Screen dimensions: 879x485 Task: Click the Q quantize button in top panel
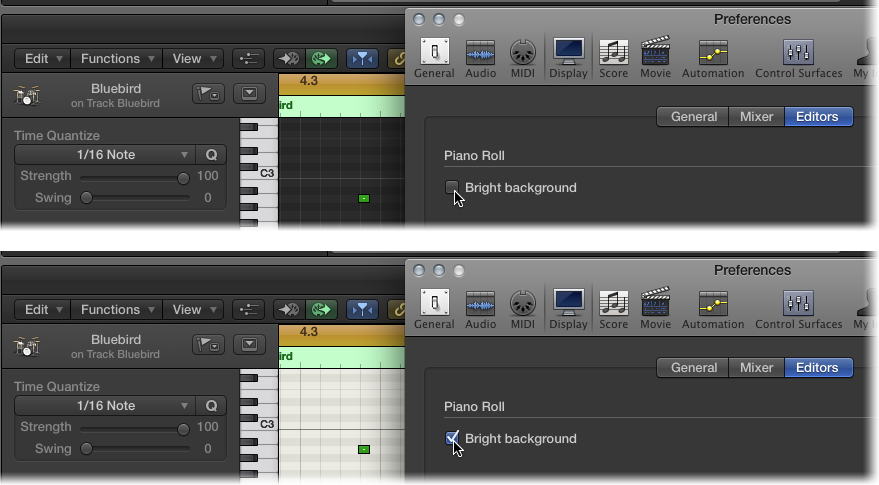coord(211,155)
